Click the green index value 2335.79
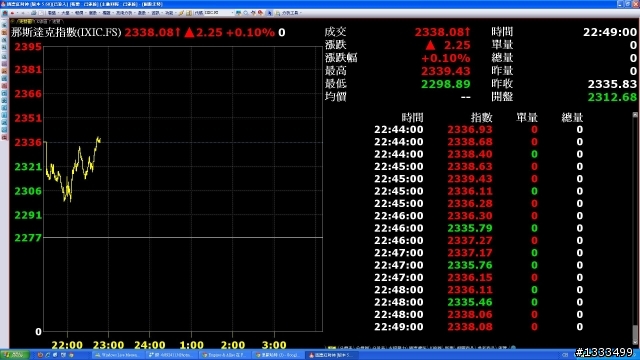Viewport: 640px width, 360px height. pos(470,228)
